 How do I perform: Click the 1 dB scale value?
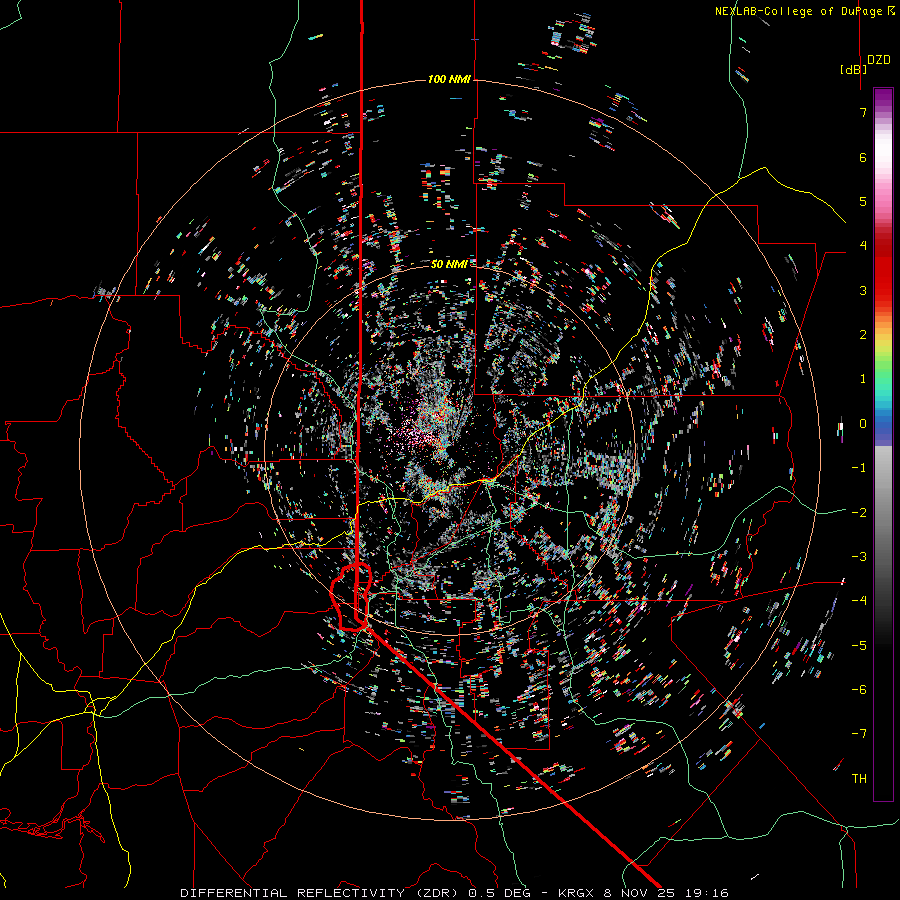pos(863,379)
